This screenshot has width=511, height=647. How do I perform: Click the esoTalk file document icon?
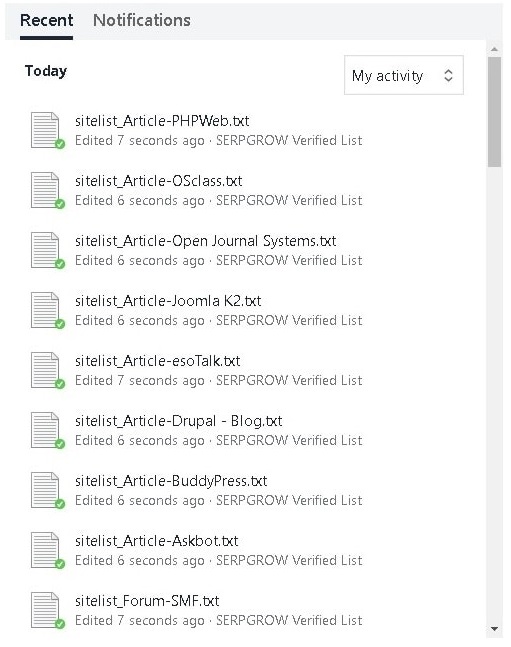coord(46,370)
